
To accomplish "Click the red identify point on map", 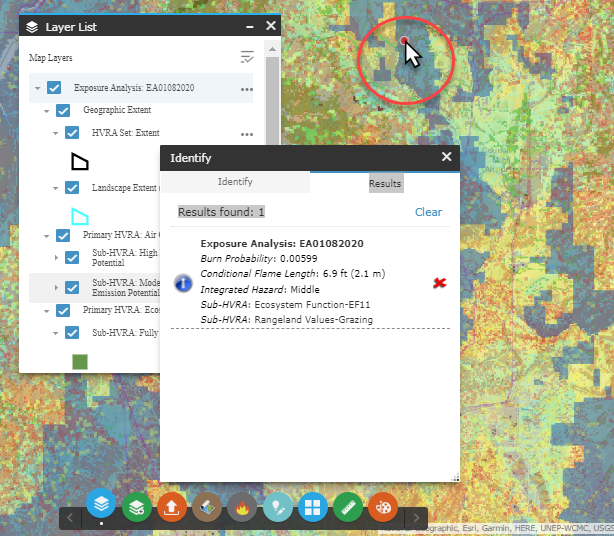I will (404, 40).
